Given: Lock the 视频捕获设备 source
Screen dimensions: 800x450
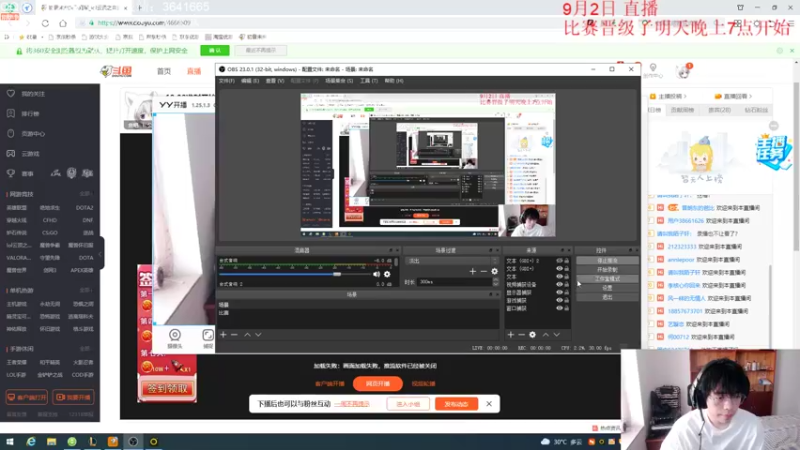Looking at the screenshot, I should point(566,284).
